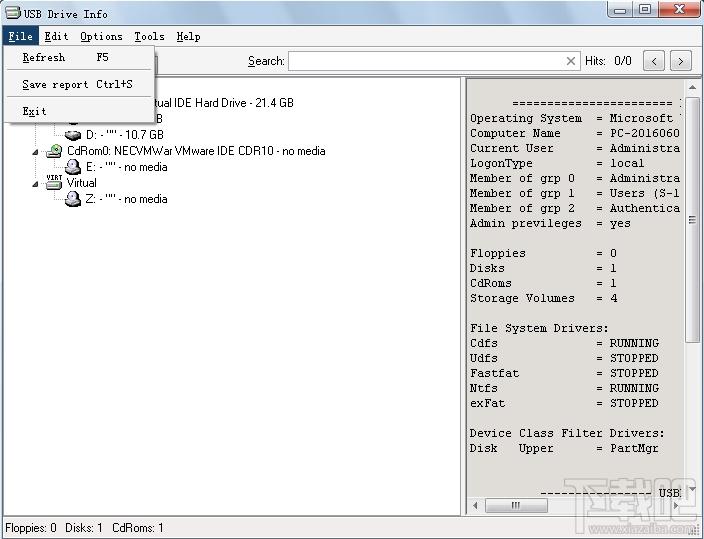Clear the search field with X
Image resolution: width=704 pixels, height=539 pixels.
(571, 61)
